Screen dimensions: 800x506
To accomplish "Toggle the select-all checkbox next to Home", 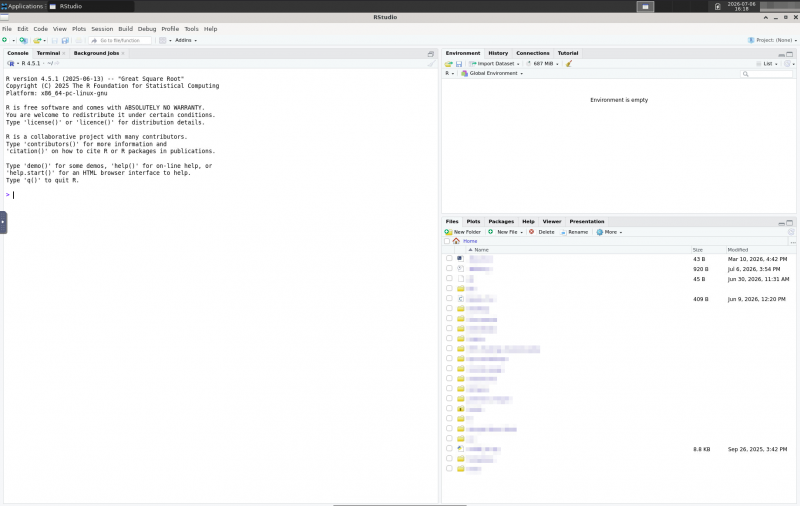I will 447,241.
